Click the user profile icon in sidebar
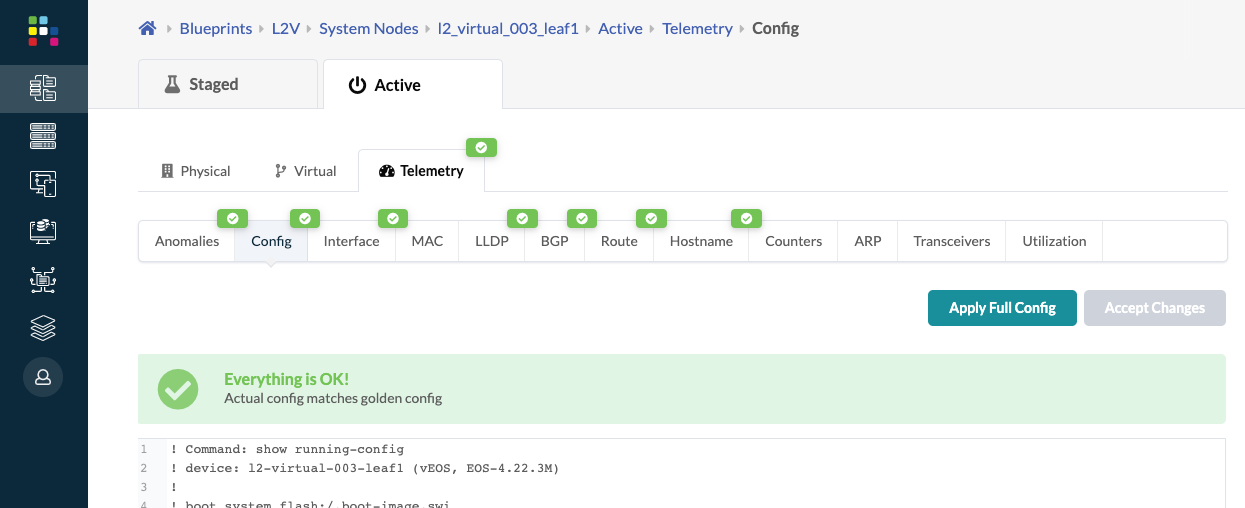The height and width of the screenshot is (508, 1245). click(x=43, y=377)
